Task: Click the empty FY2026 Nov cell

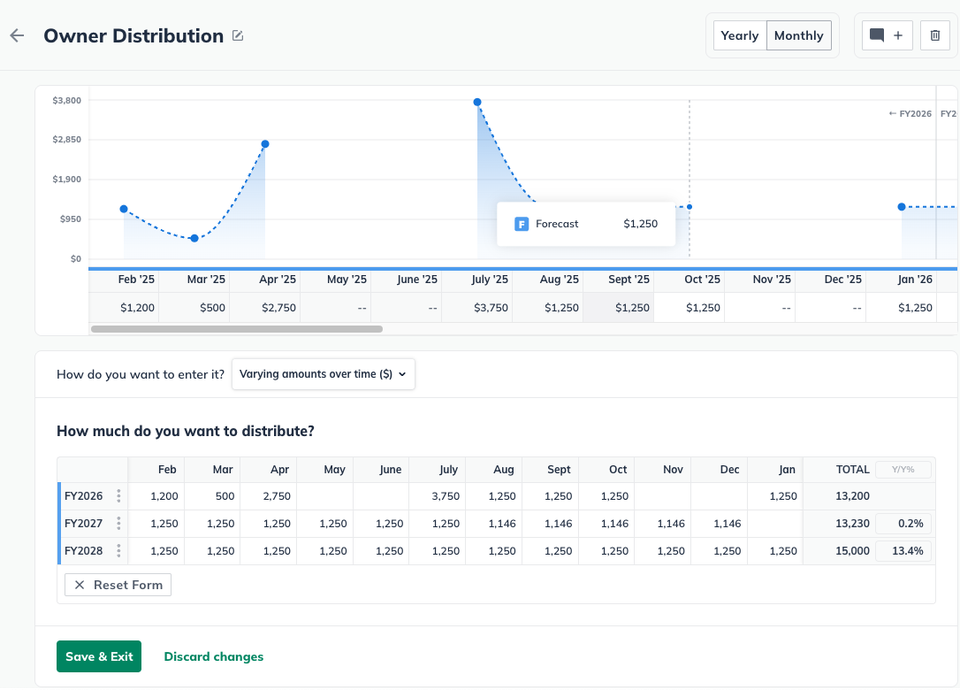Action: [x=663, y=496]
